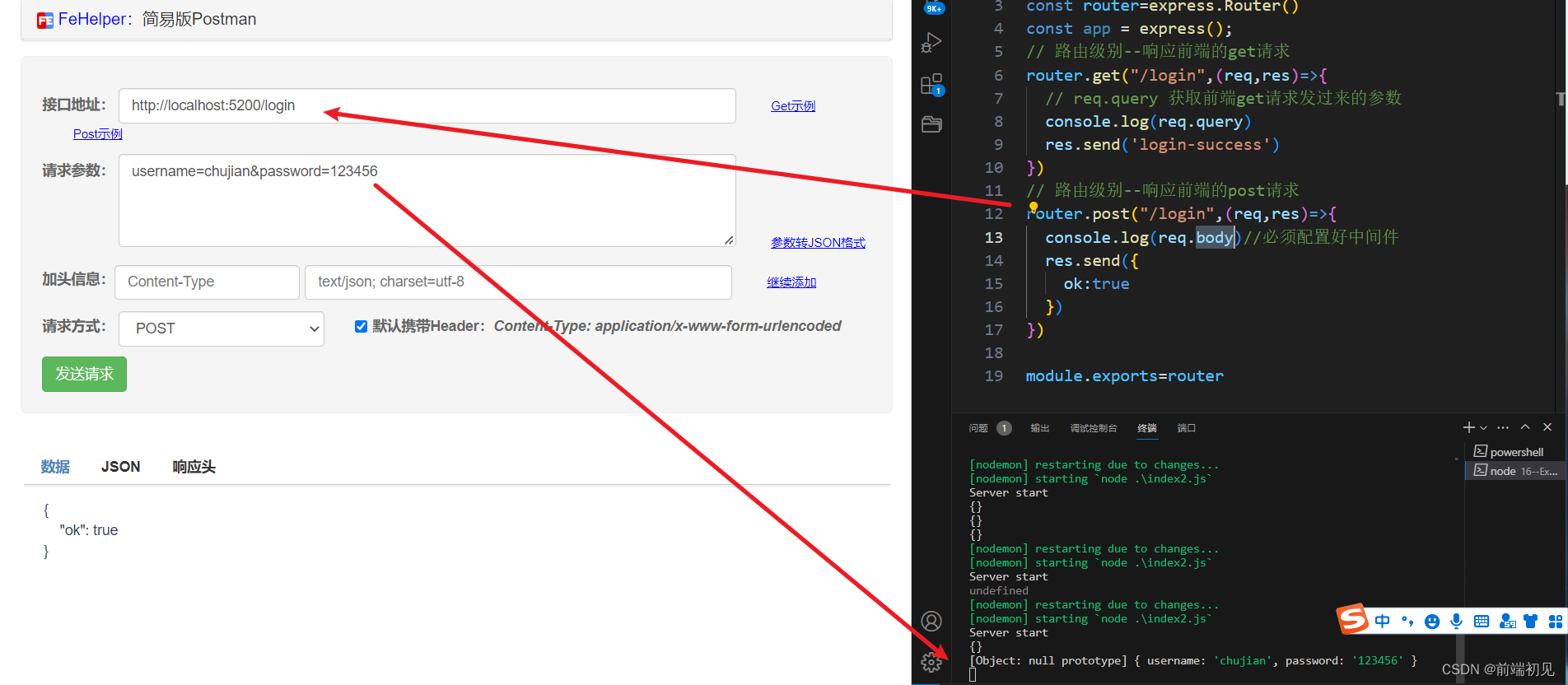Switch Sogou Chinese/English mode icon
1568x685 pixels.
pos(1383,621)
